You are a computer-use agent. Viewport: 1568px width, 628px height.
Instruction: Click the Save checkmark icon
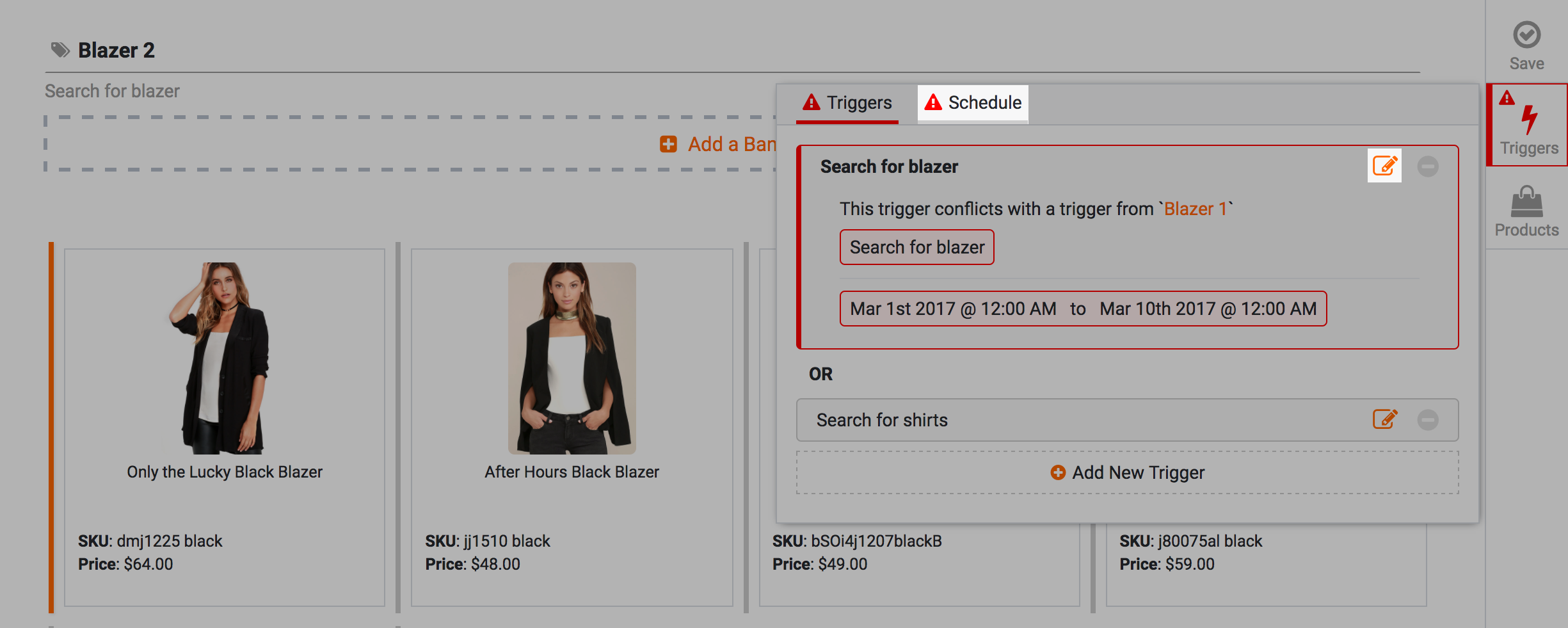coord(1526,35)
